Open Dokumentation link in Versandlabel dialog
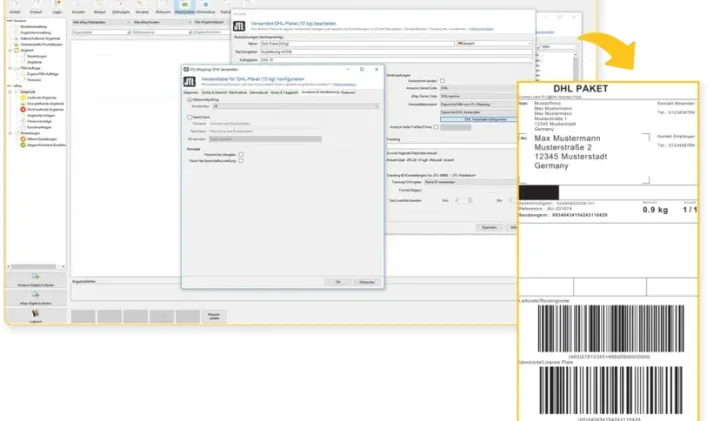 344,85
